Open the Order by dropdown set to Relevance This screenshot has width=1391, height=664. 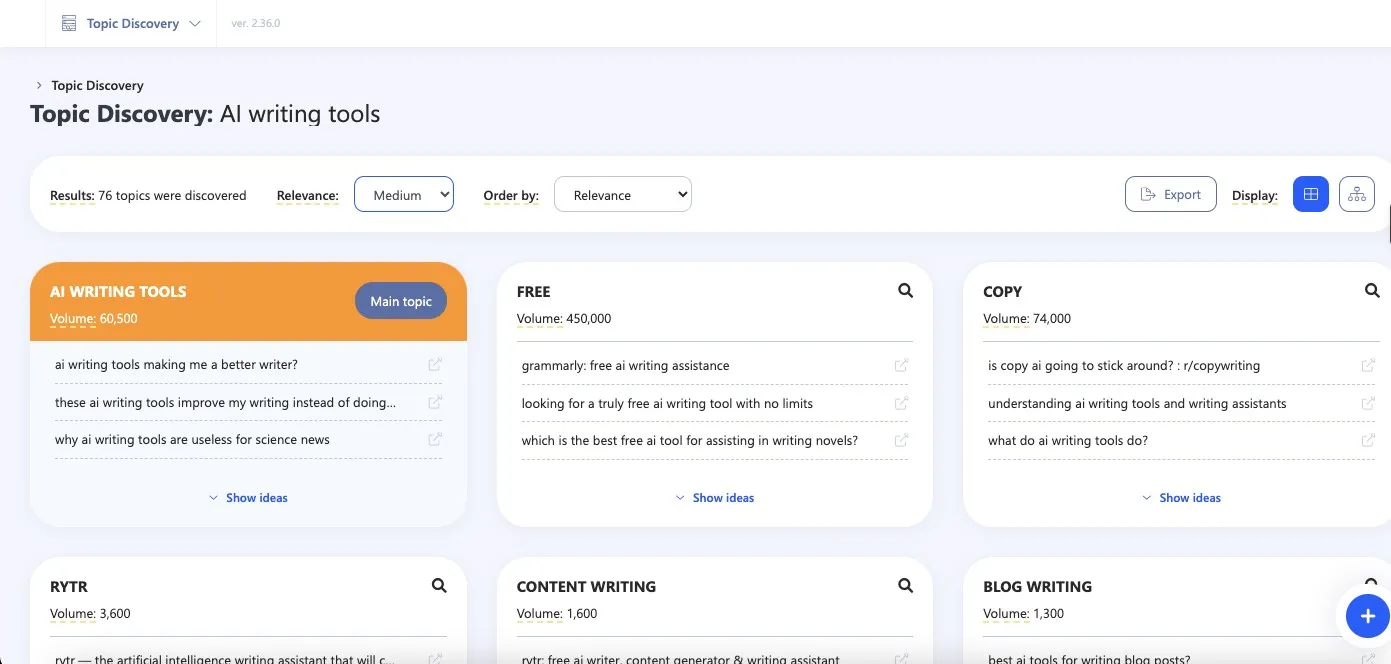(x=623, y=195)
